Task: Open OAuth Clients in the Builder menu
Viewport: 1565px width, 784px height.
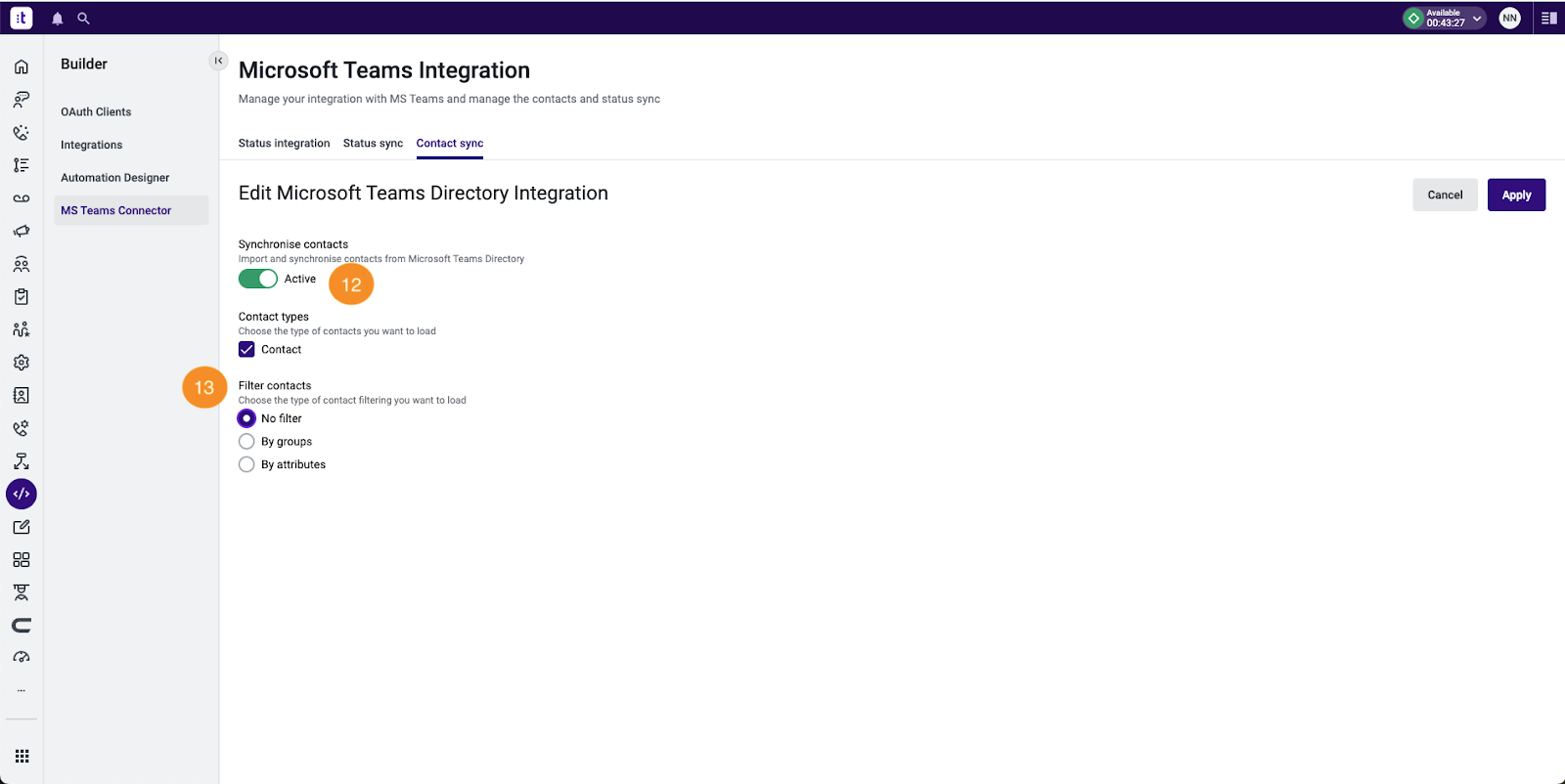Action: [96, 111]
